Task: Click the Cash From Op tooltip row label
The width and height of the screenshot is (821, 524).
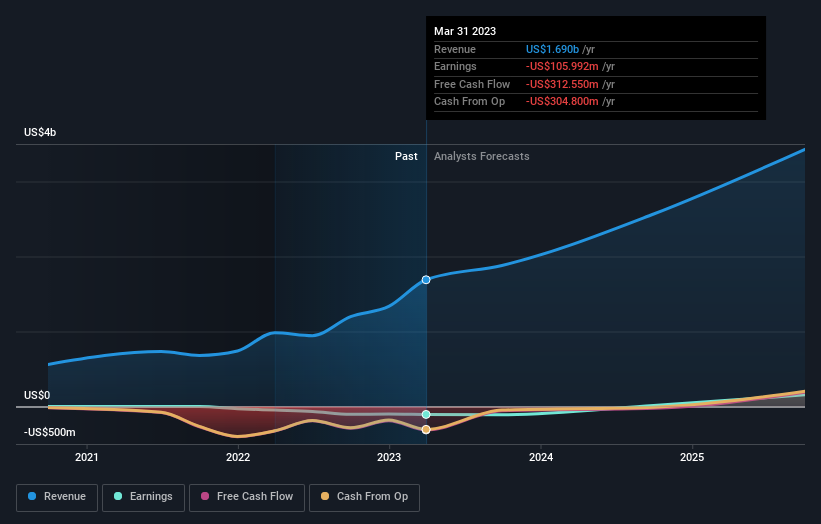Action: (470, 102)
